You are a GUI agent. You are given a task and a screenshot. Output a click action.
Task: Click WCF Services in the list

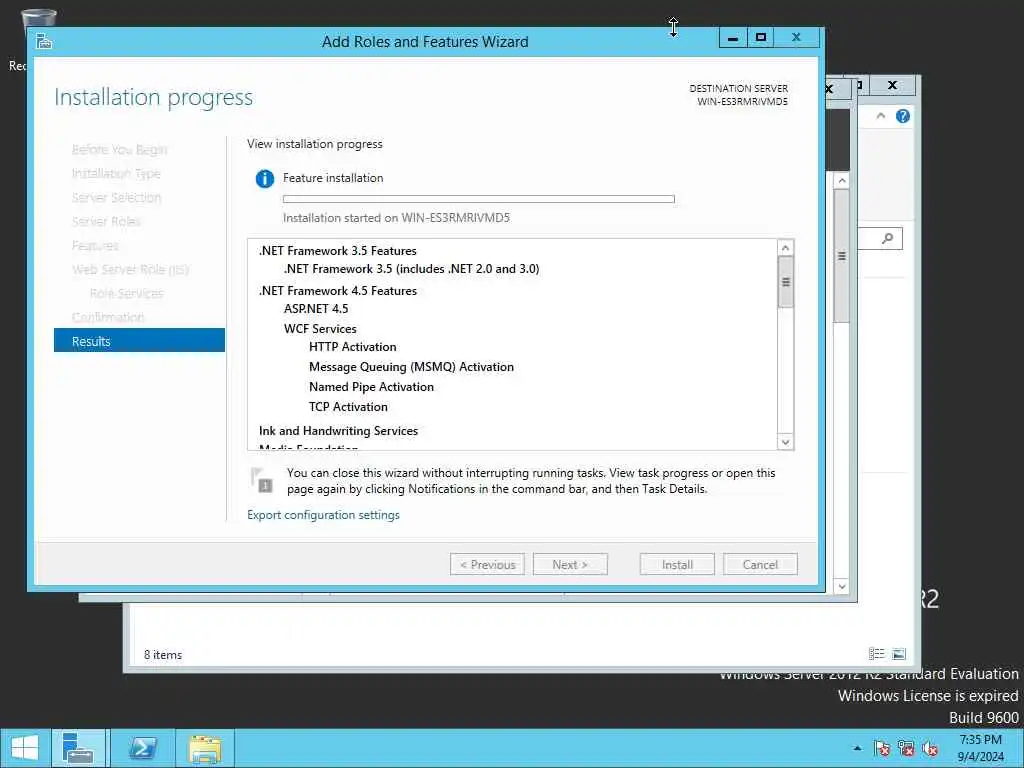pyautogui.click(x=320, y=328)
